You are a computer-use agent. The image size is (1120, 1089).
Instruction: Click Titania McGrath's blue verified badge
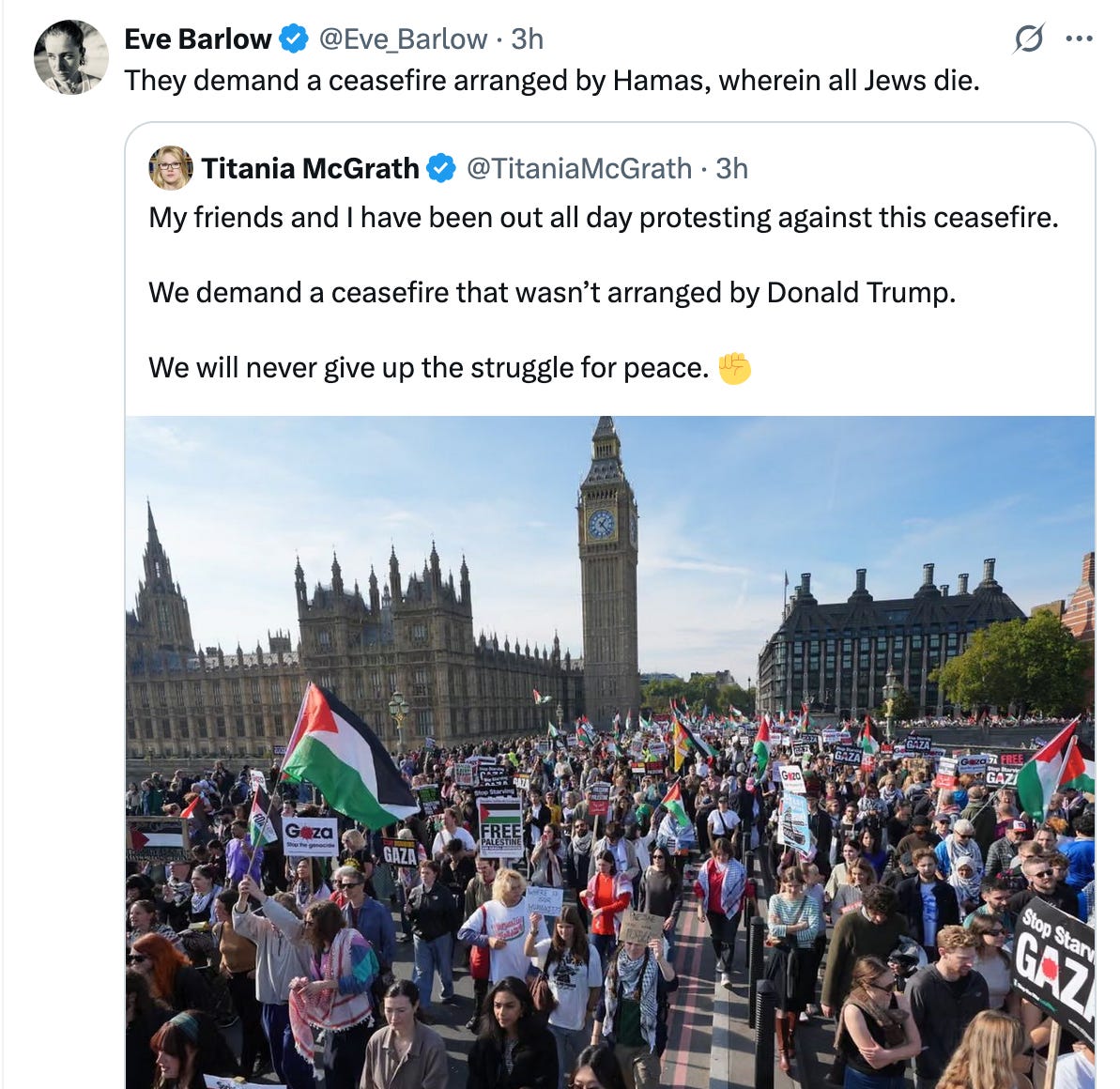(x=441, y=169)
